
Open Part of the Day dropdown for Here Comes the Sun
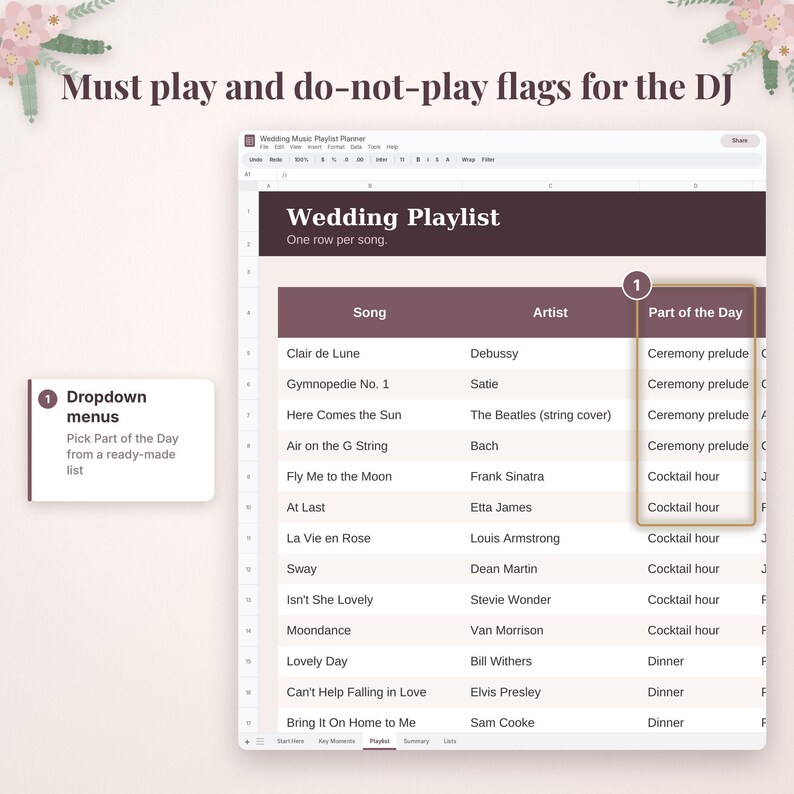(697, 415)
